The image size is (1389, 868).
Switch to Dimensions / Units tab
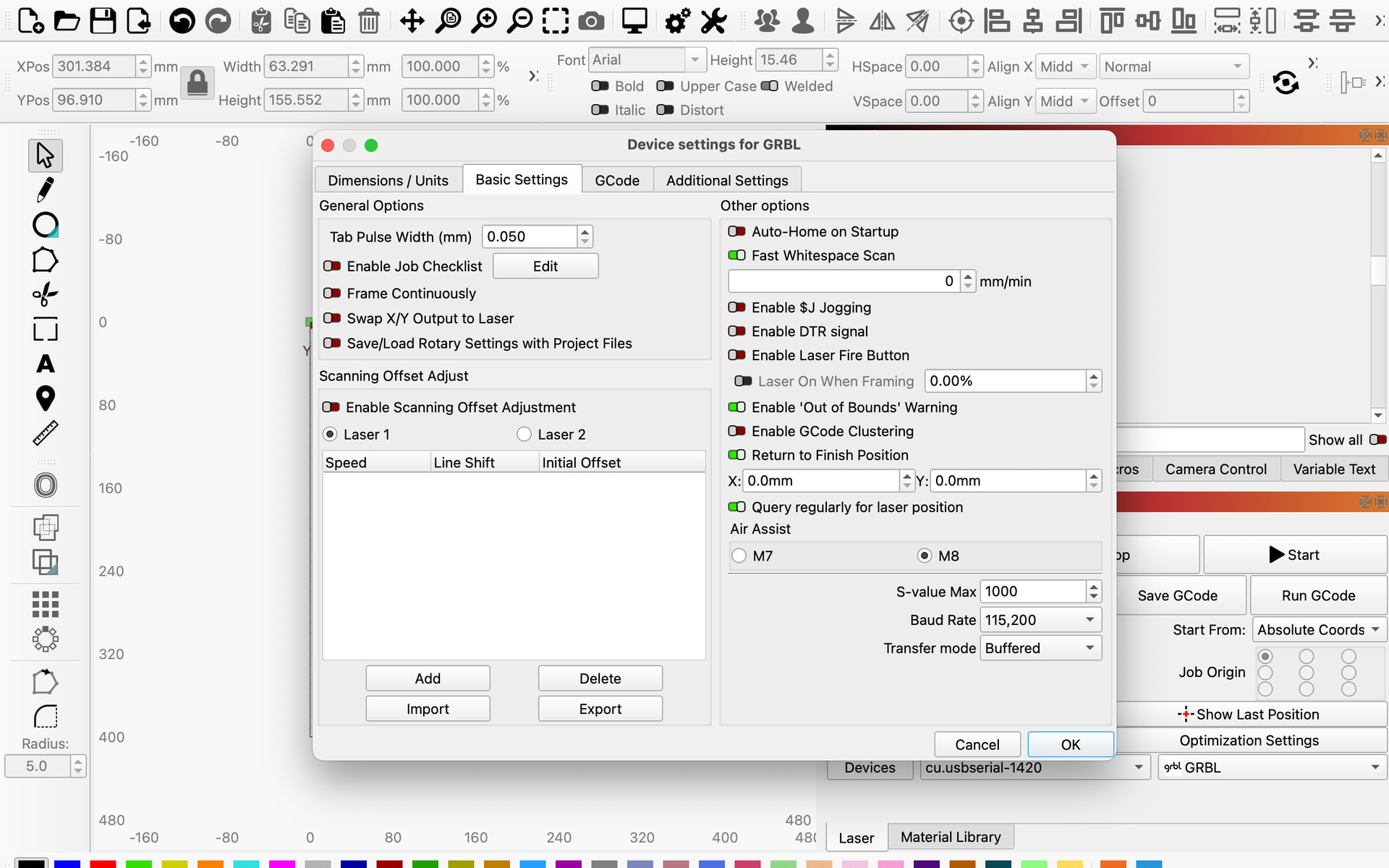coord(388,180)
